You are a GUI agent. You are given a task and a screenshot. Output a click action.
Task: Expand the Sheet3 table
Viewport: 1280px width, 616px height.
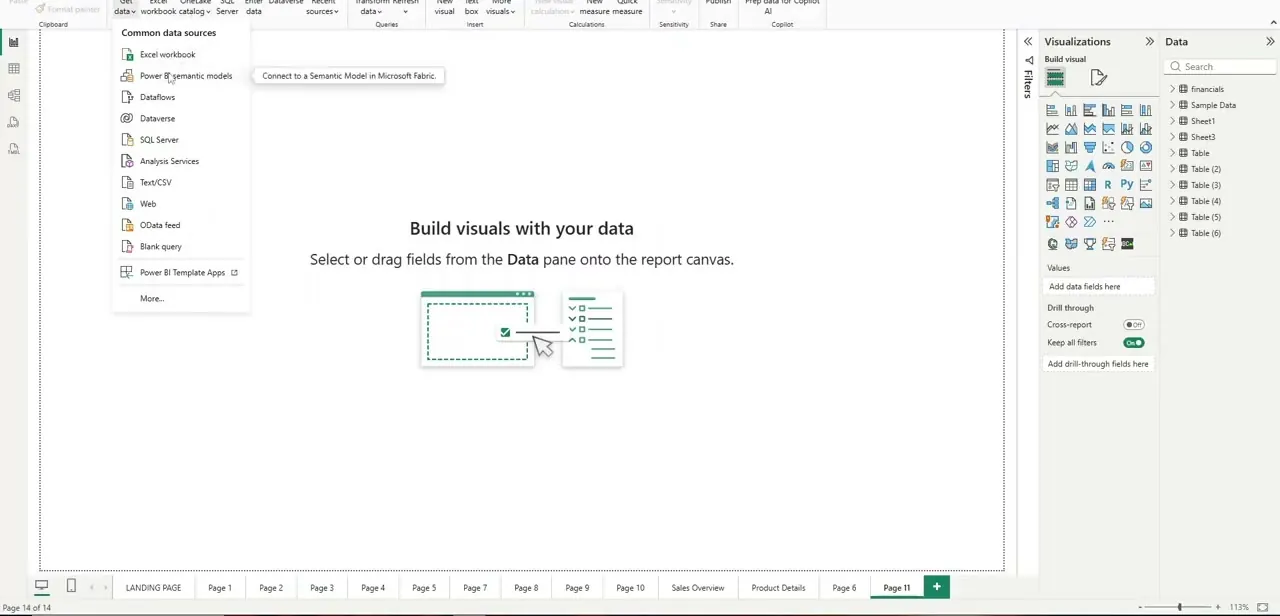click(x=1173, y=137)
